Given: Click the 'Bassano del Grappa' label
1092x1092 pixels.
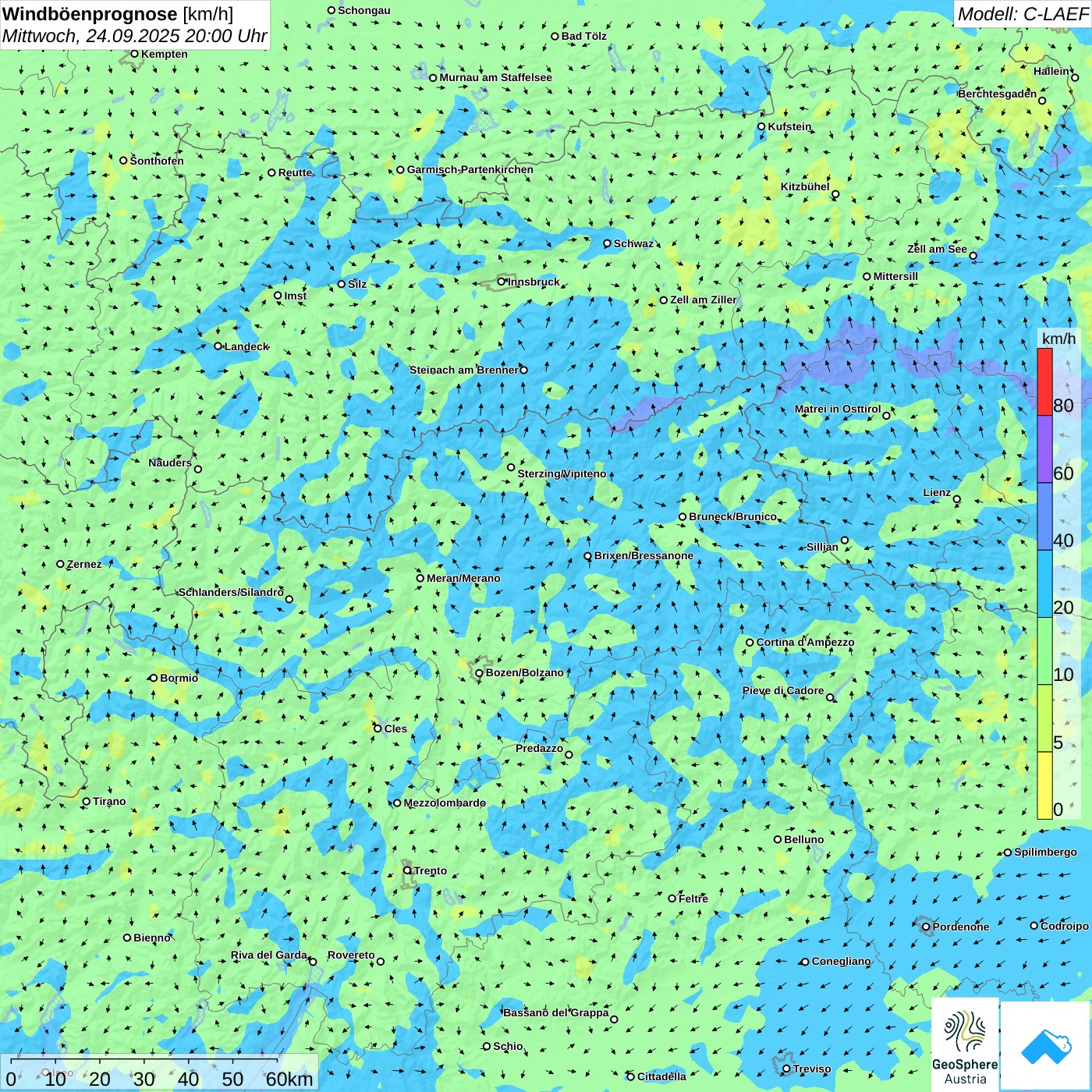Looking at the screenshot, I should pyautogui.click(x=555, y=1012).
